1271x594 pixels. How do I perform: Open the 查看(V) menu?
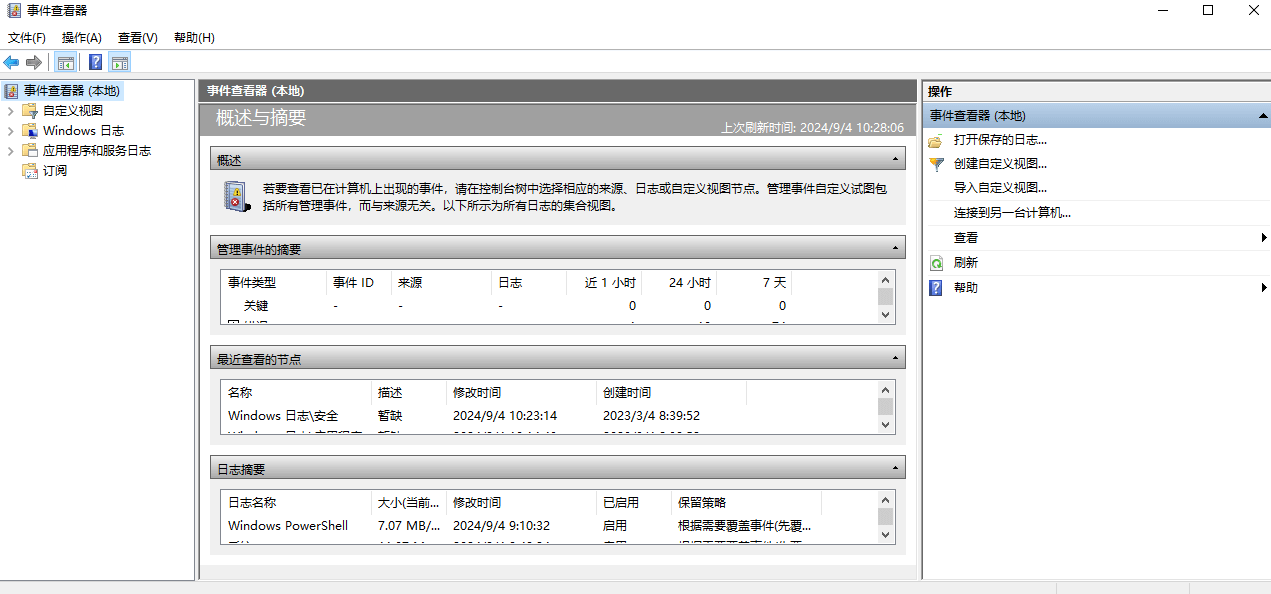point(137,37)
